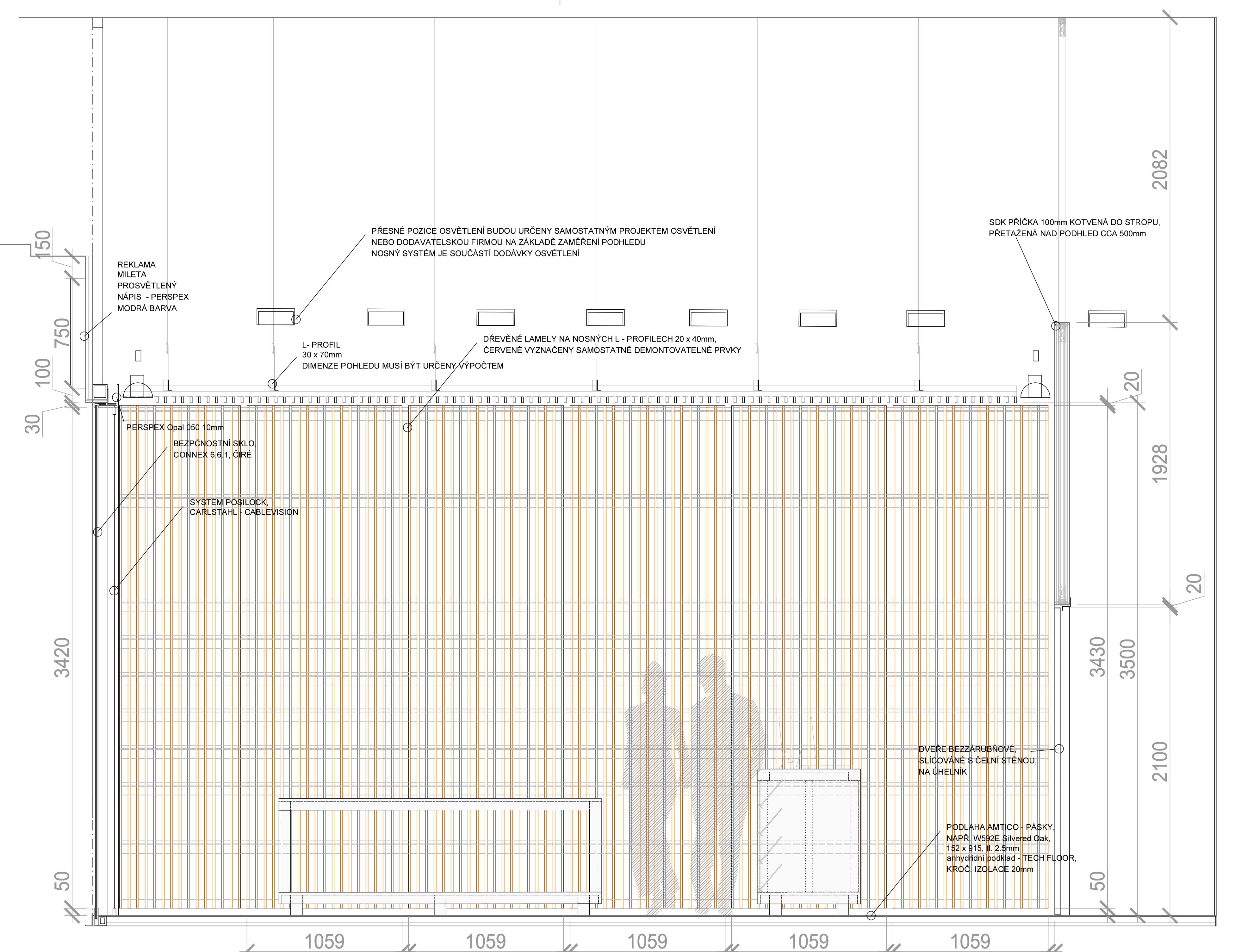Select the 2100 door height dimension

click(x=1161, y=761)
